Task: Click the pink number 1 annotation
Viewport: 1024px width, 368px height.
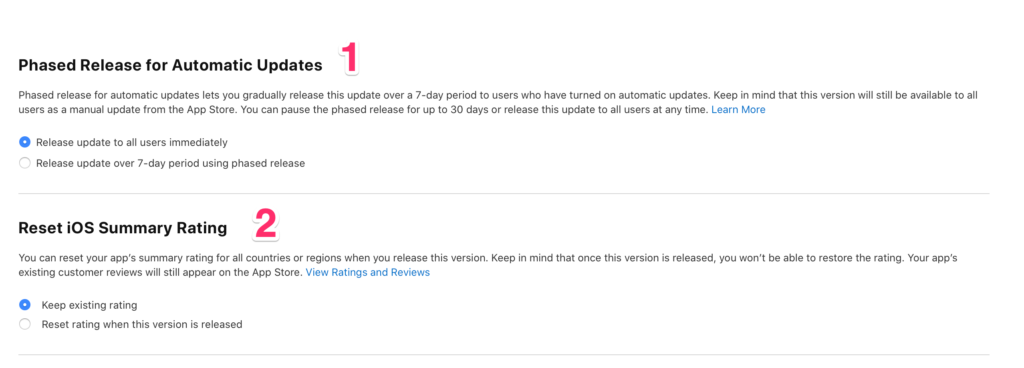Action: coord(350,57)
